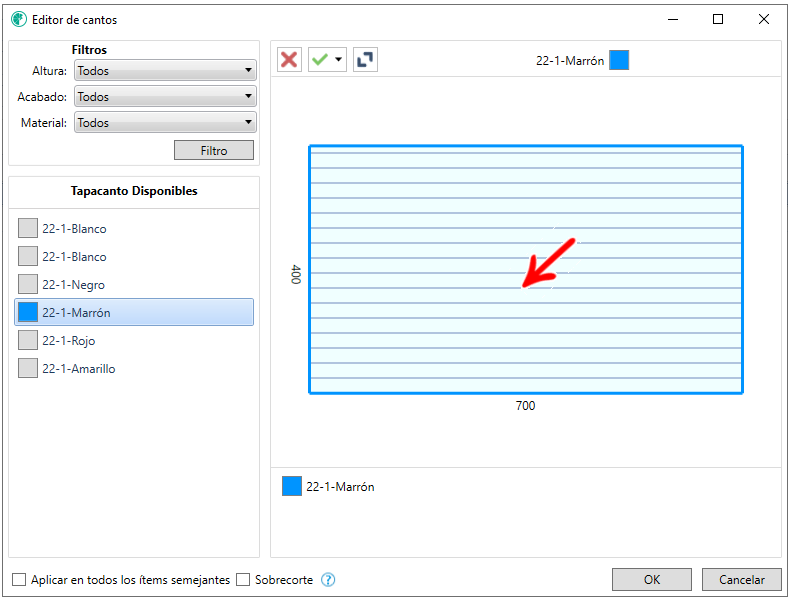This screenshot has height=598, width=792.
Task: Click the OK button
Action: coord(652,579)
